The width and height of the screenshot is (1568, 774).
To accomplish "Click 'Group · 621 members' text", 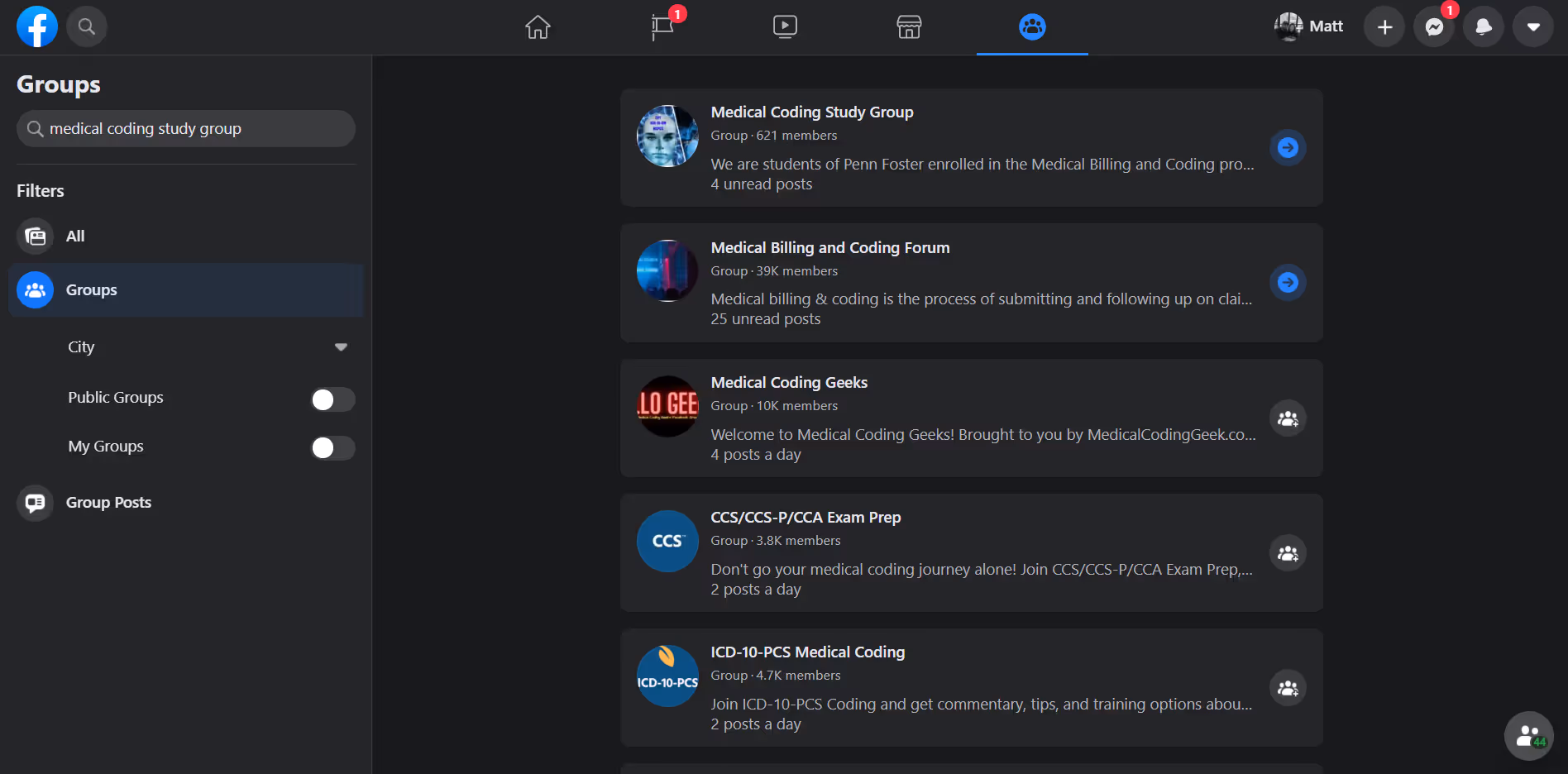I will pos(774,136).
